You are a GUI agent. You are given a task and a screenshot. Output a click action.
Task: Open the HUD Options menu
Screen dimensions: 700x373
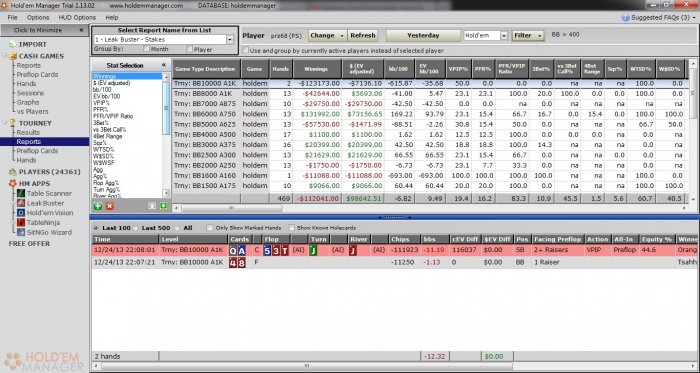(x=77, y=17)
